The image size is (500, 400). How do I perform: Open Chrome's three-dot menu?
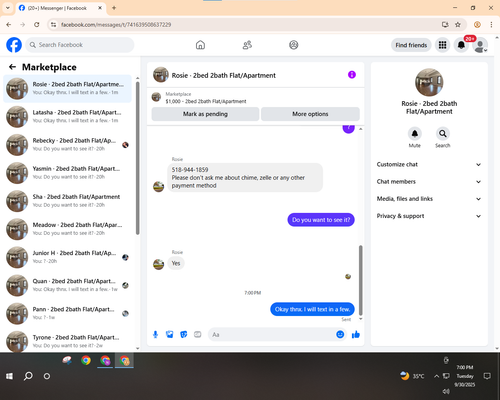coord(491,24)
